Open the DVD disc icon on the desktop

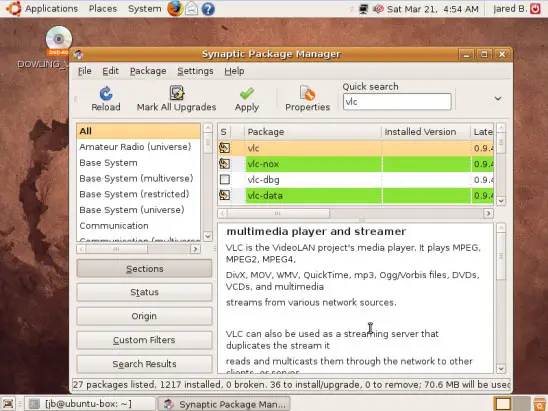click(59, 40)
